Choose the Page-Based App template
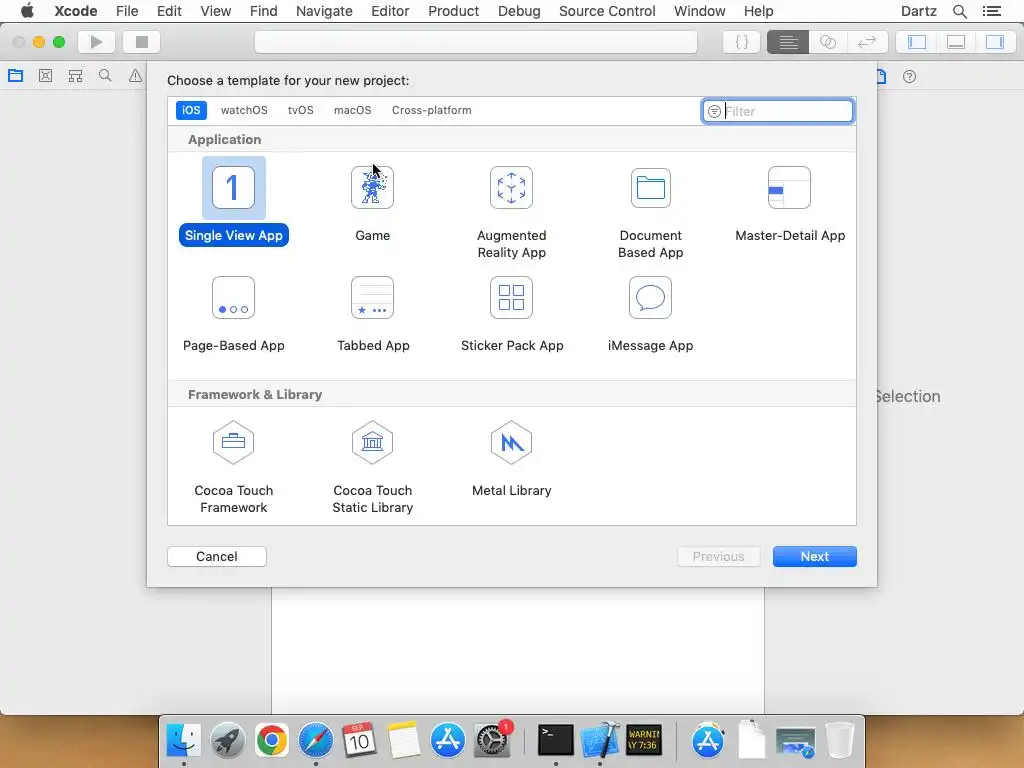1024x768 pixels. 234,314
